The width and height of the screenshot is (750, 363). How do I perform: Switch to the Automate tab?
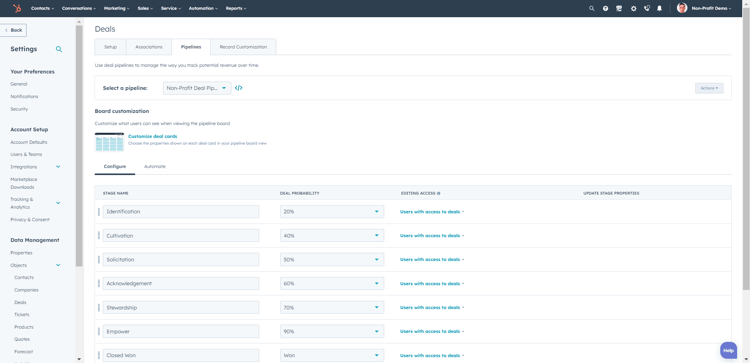(x=154, y=166)
